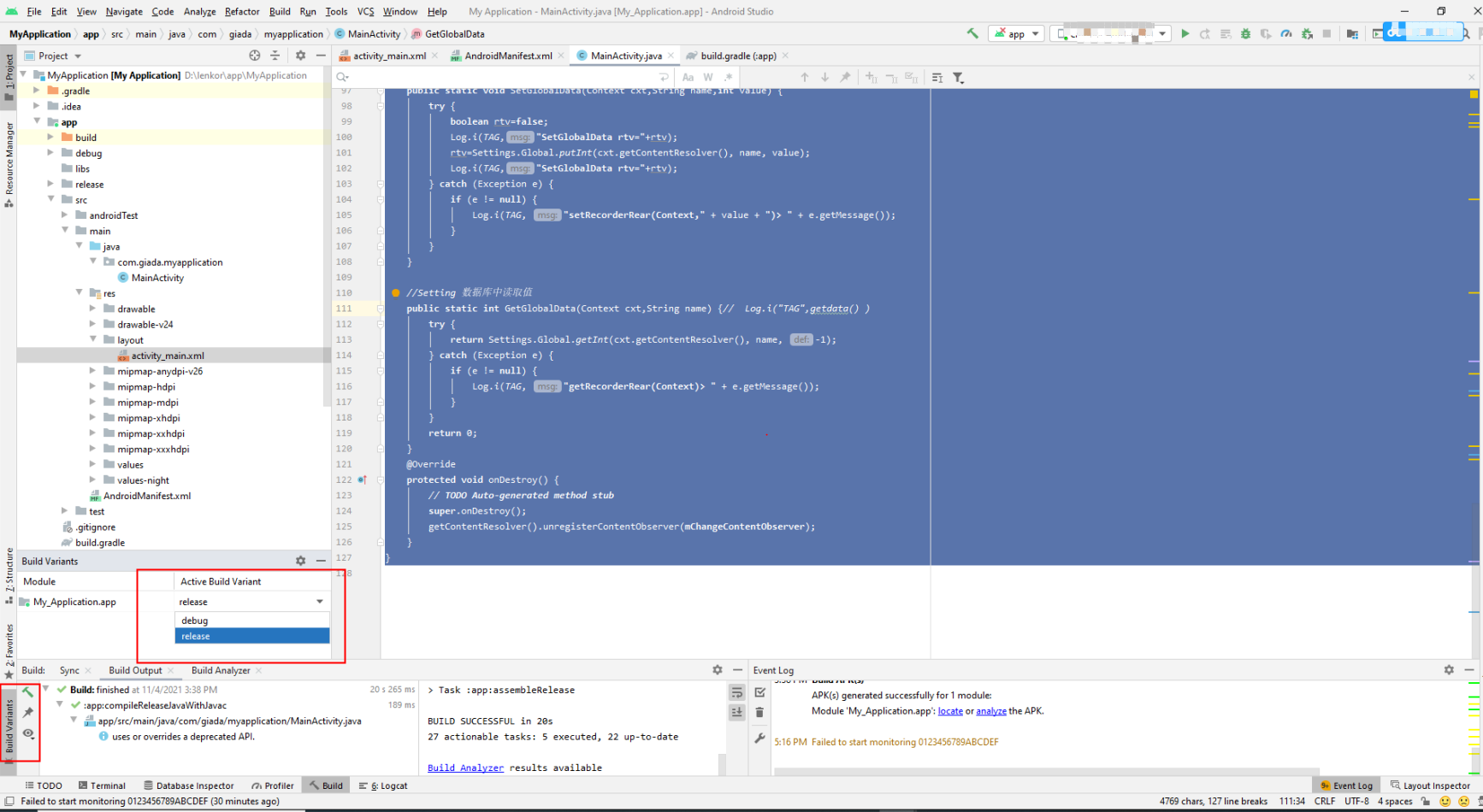This screenshot has width=1483, height=812.
Task: Click Apply Changes and Restart Activity icon
Action: [1205, 34]
